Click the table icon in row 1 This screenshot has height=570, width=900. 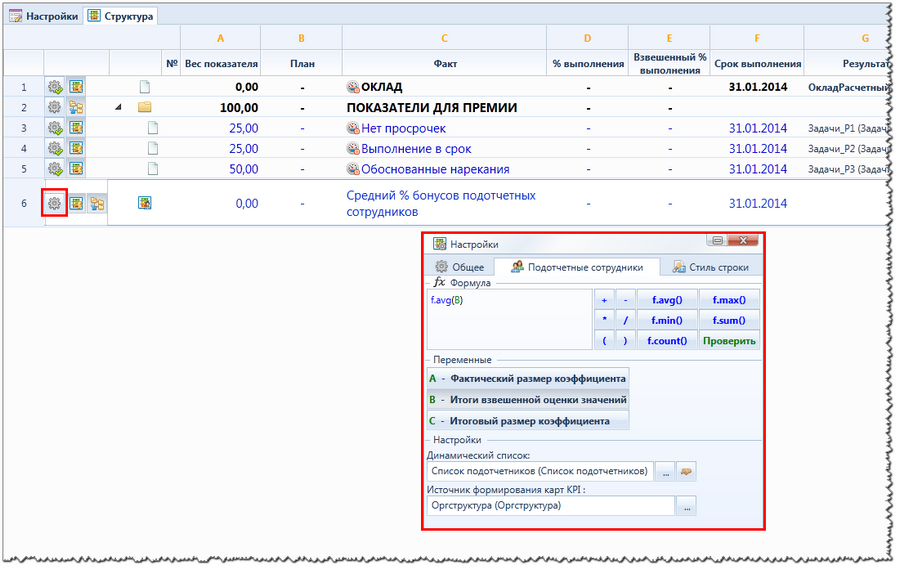[76, 87]
